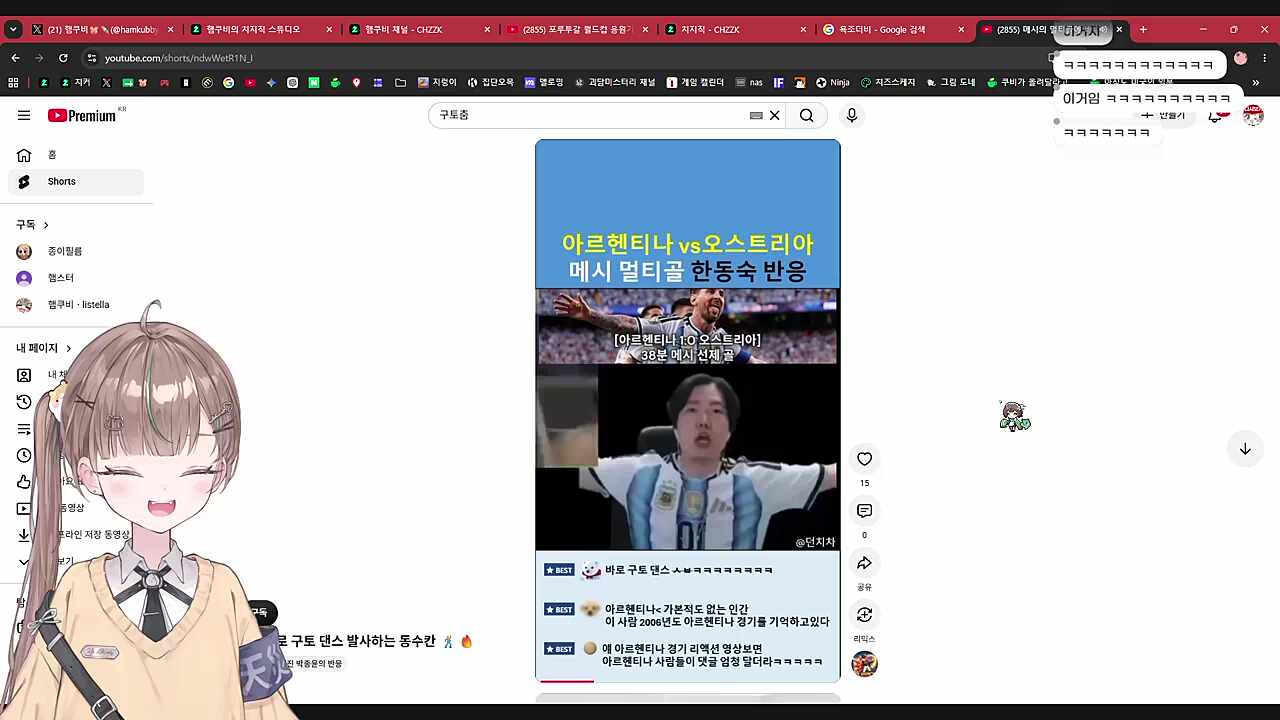Open a new browser tab
The height and width of the screenshot is (720, 1280).
[1143, 30]
